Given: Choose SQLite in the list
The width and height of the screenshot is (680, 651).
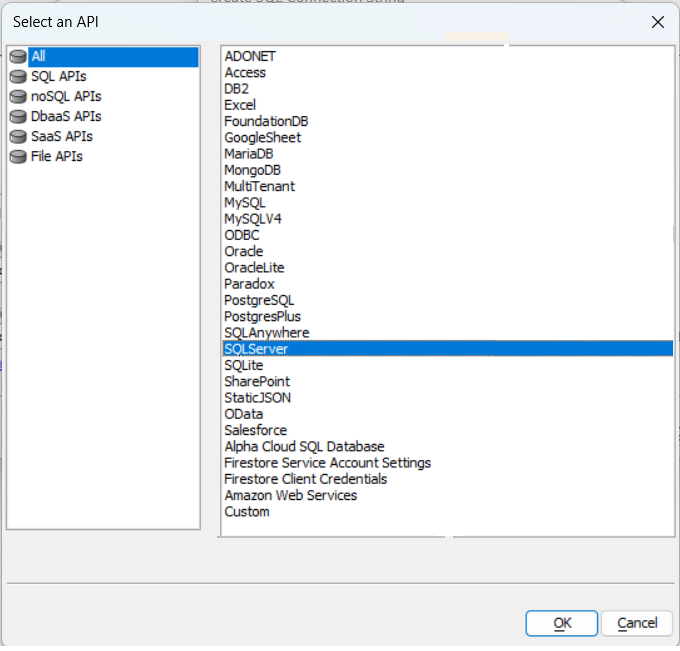Looking at the screenshot, I should click(243, 366).
